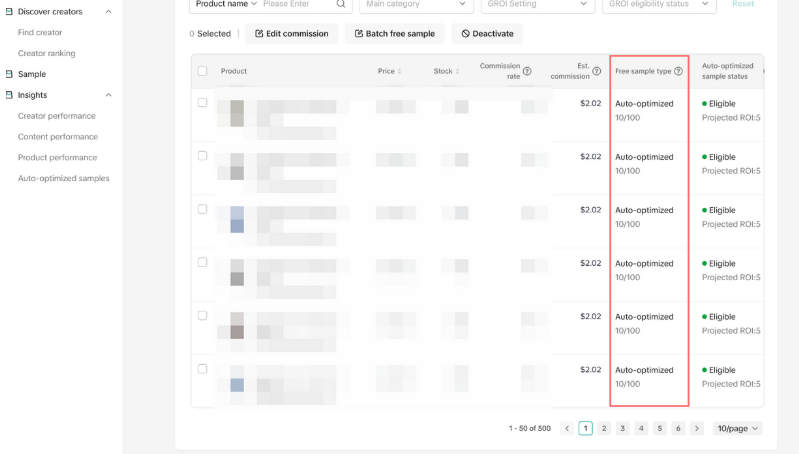The height and width of the screenshot is (454, 799).
Task: Click the Edit commission button
Action: 291,34
